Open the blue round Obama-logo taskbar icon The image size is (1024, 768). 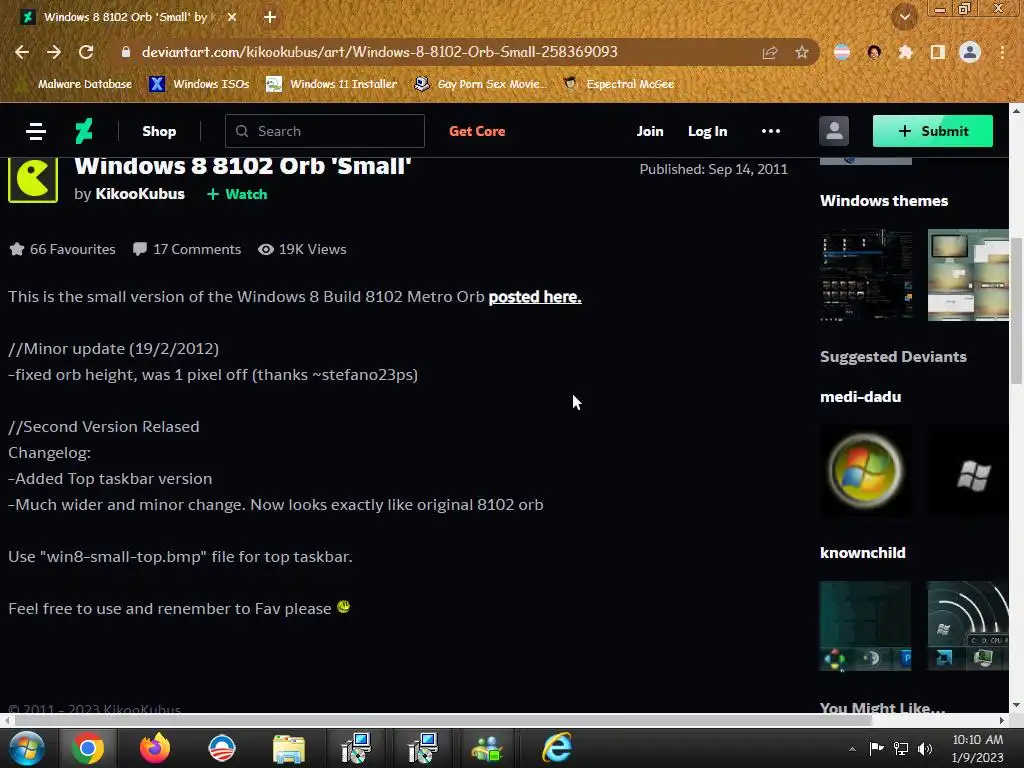pos(222,748)
